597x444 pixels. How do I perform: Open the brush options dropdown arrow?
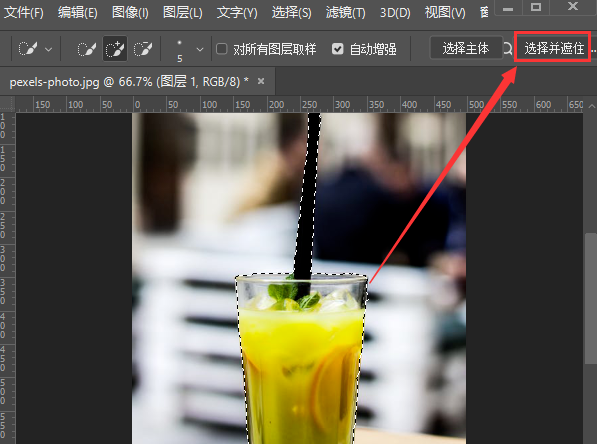tap(200, 50)
